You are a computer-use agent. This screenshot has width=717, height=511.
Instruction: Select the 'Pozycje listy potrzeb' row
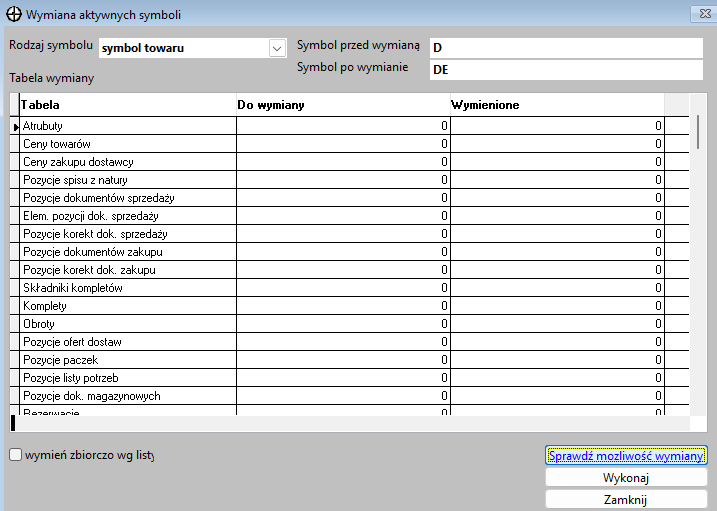click(127, 378)
